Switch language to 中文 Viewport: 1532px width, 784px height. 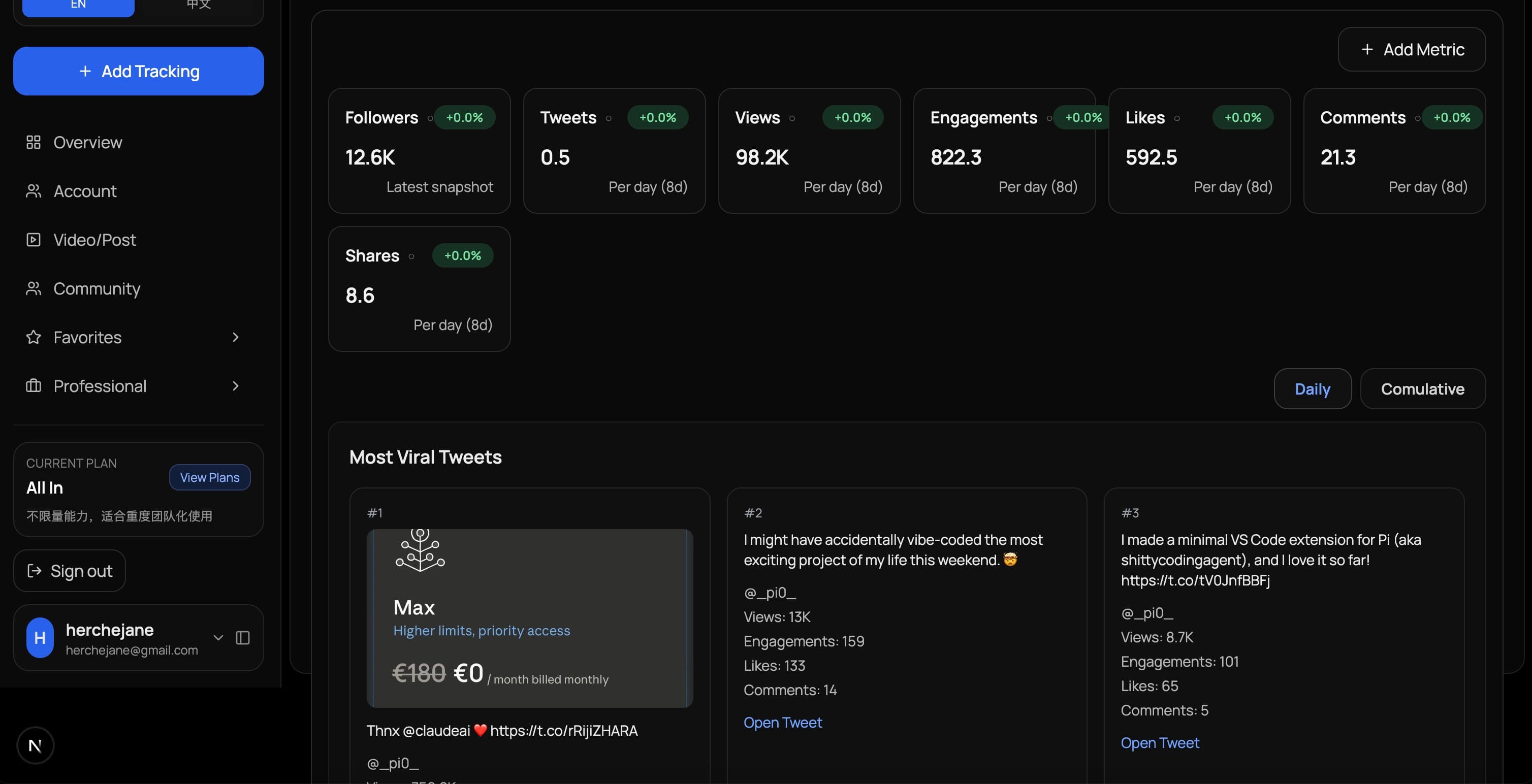click(x=198, y=4)
